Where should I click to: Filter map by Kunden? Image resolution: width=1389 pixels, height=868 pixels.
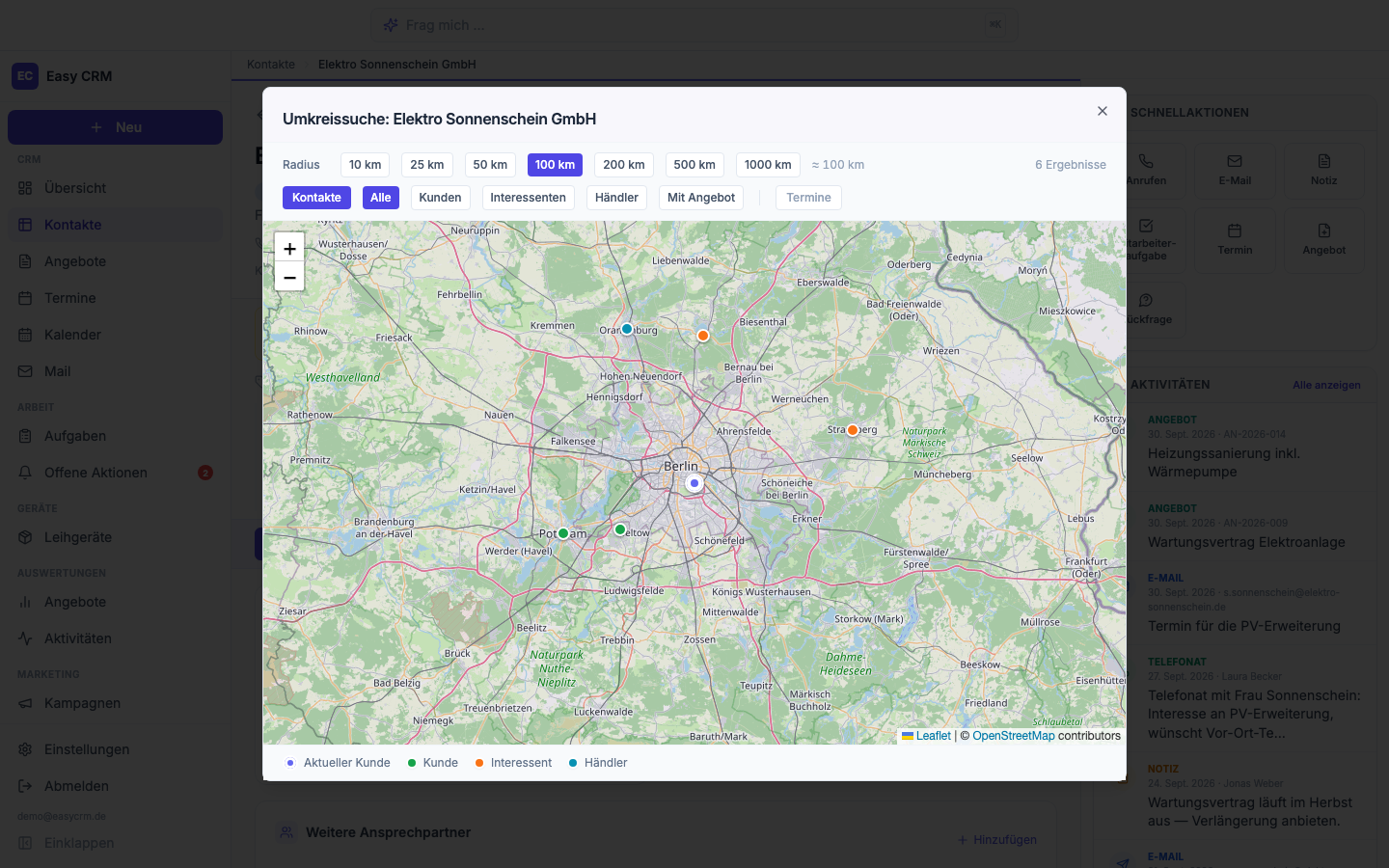tap(440, 198)
